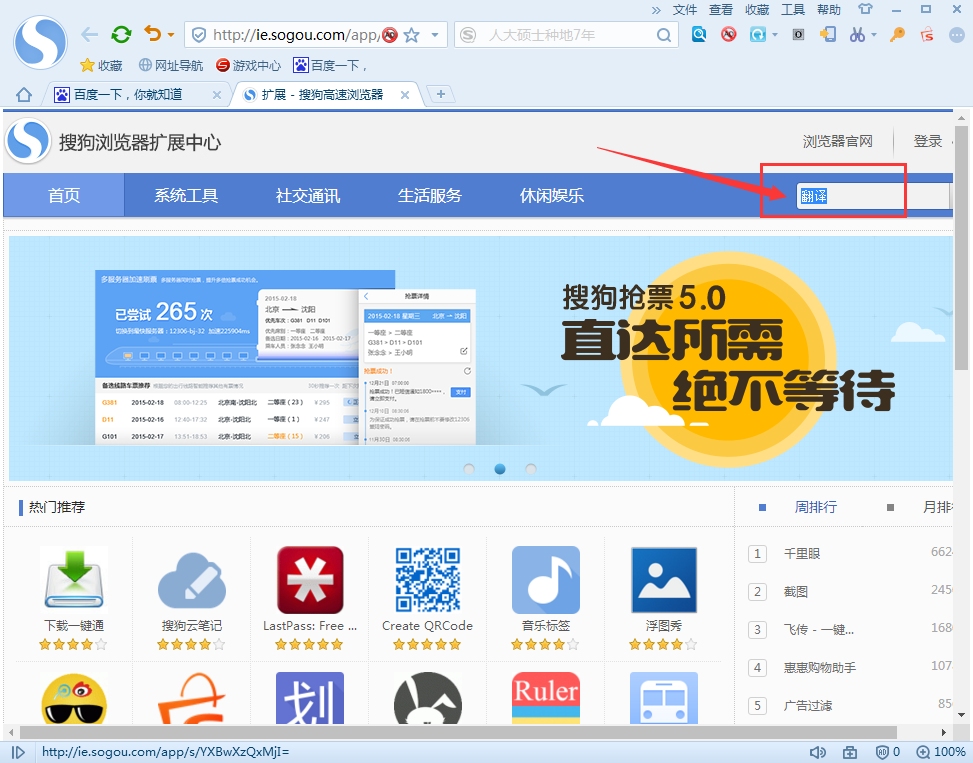This screenshot has width=973, height=763.
Task: Open the repair kit icon in the statusbar
Action: 850,752
